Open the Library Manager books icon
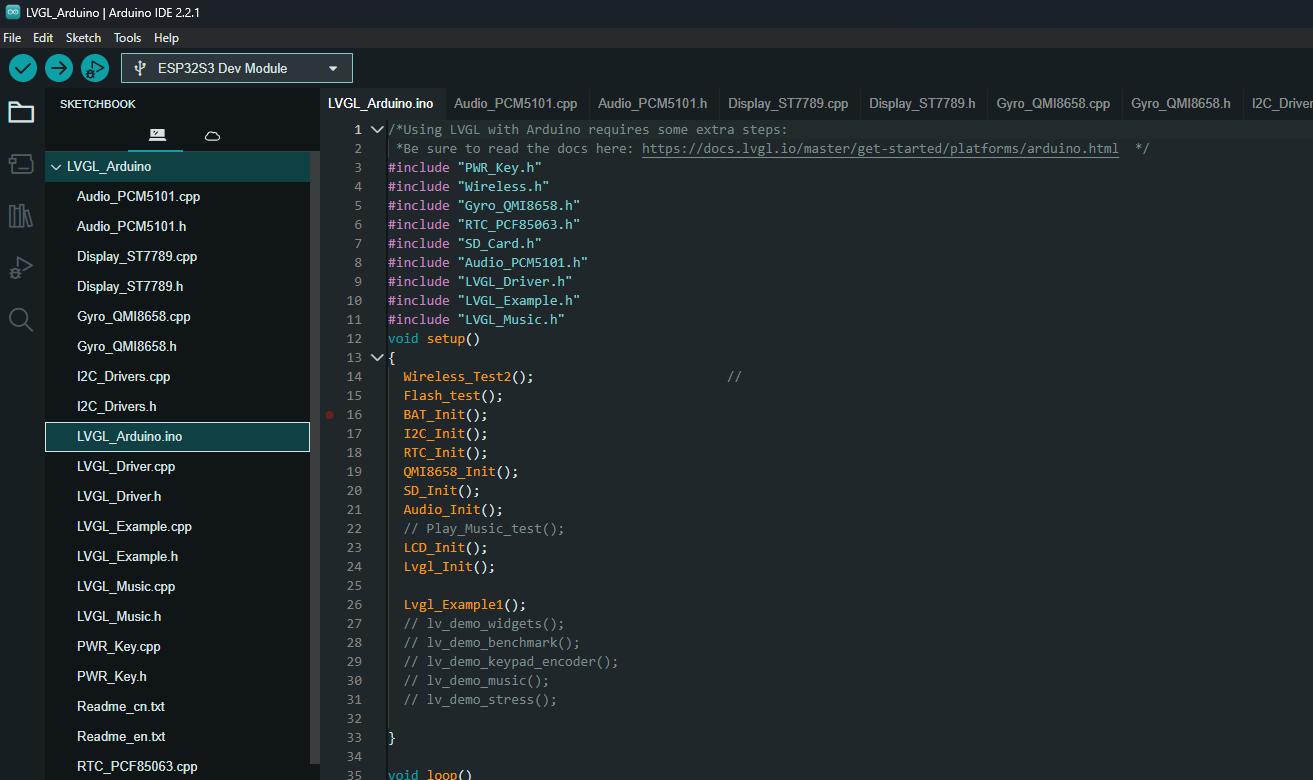 pyautogui.click(x=21, y=216)
